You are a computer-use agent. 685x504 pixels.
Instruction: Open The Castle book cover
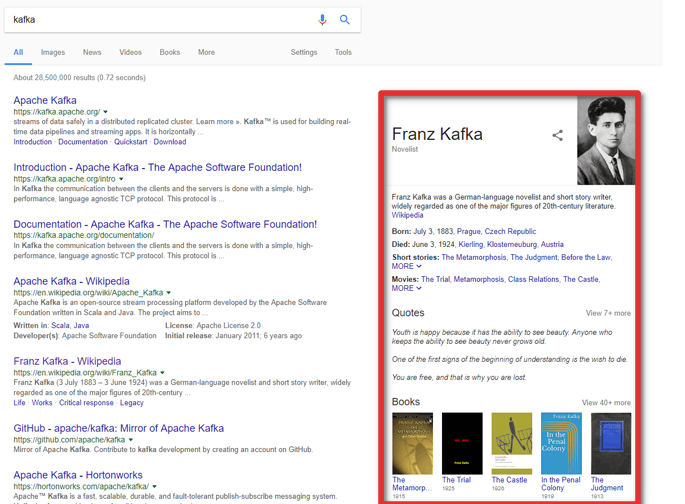coord(512,443)
